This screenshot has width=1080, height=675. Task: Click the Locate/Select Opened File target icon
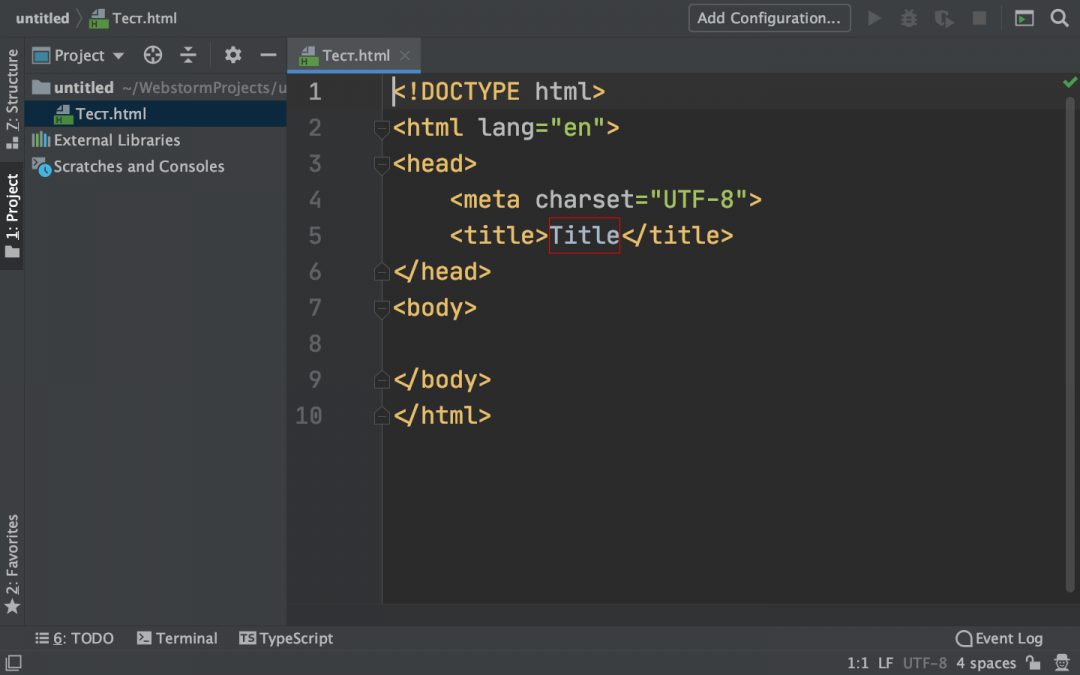pyautogui.click(x=153, y=55)
